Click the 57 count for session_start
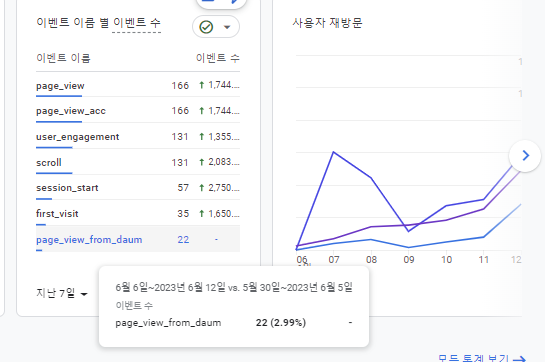Viewport: 545px width, 362px height. 183,188
